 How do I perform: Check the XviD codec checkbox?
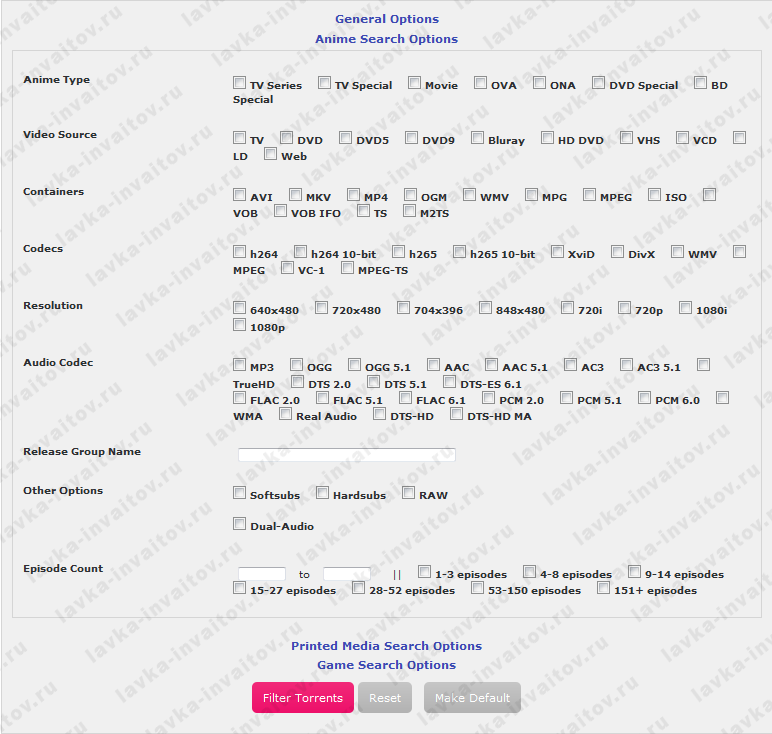[557, 252]
